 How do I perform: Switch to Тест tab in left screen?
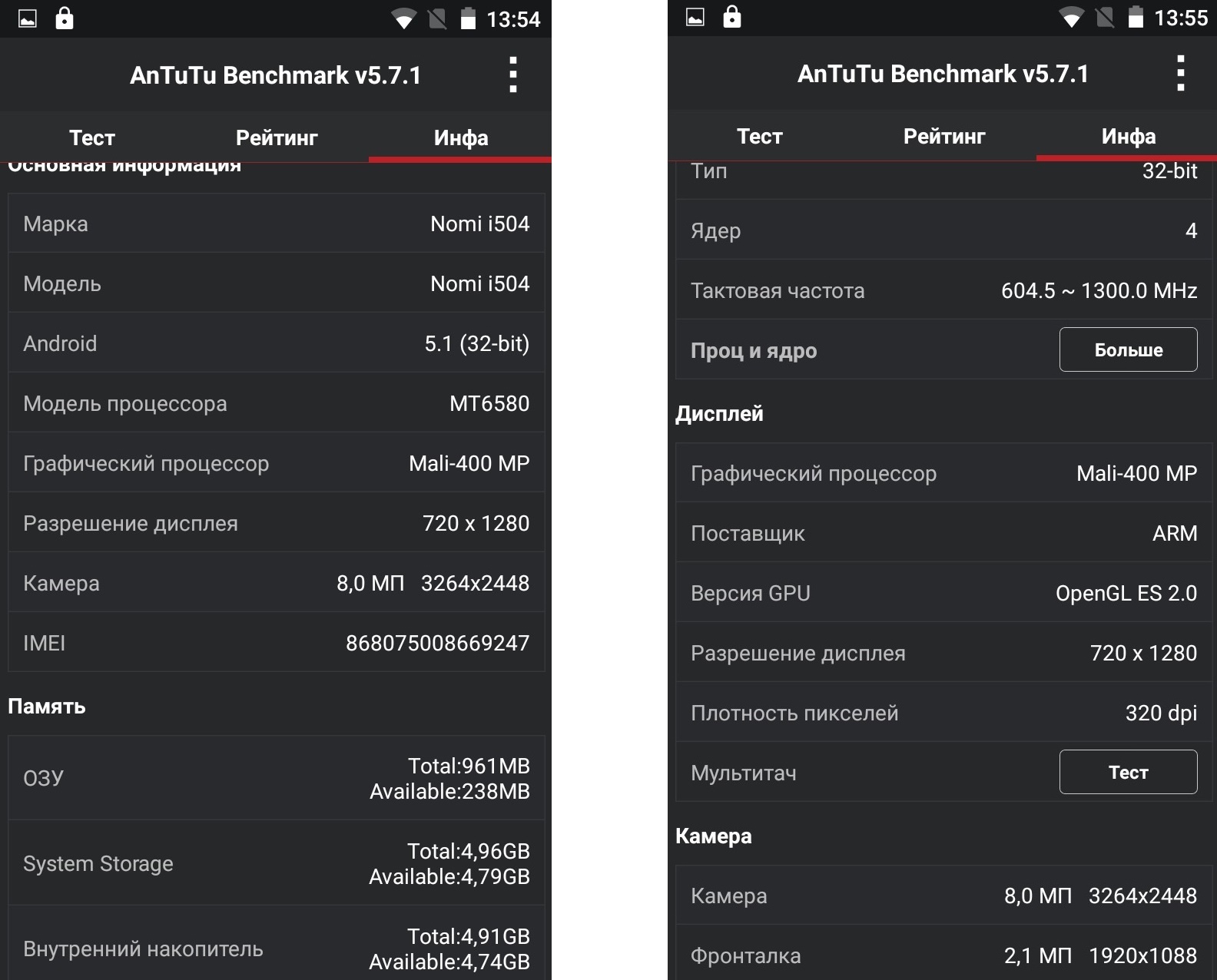pyautogui.click(x=92, y=137)
